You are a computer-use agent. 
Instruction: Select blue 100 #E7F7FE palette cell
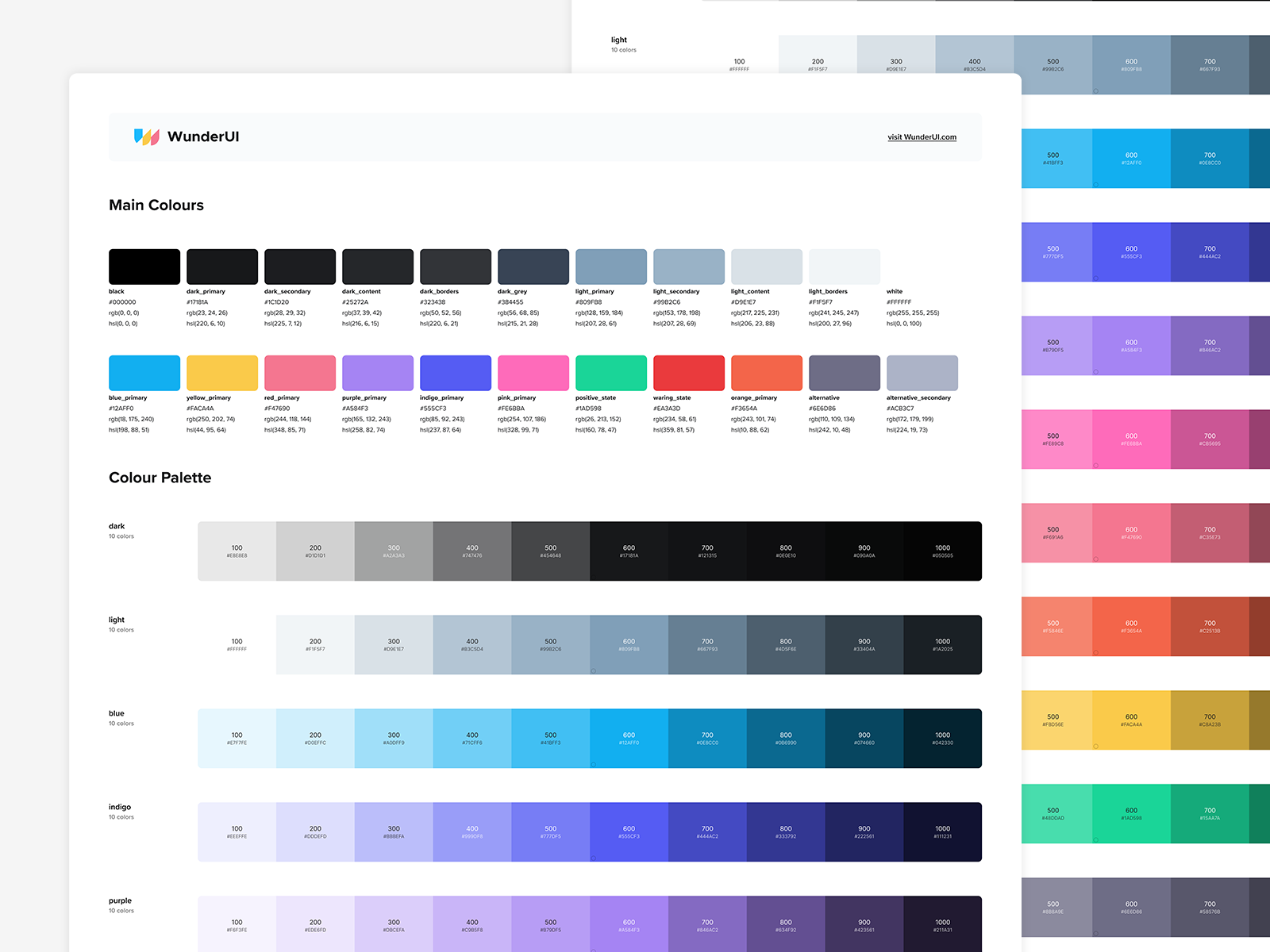[237, 739]
